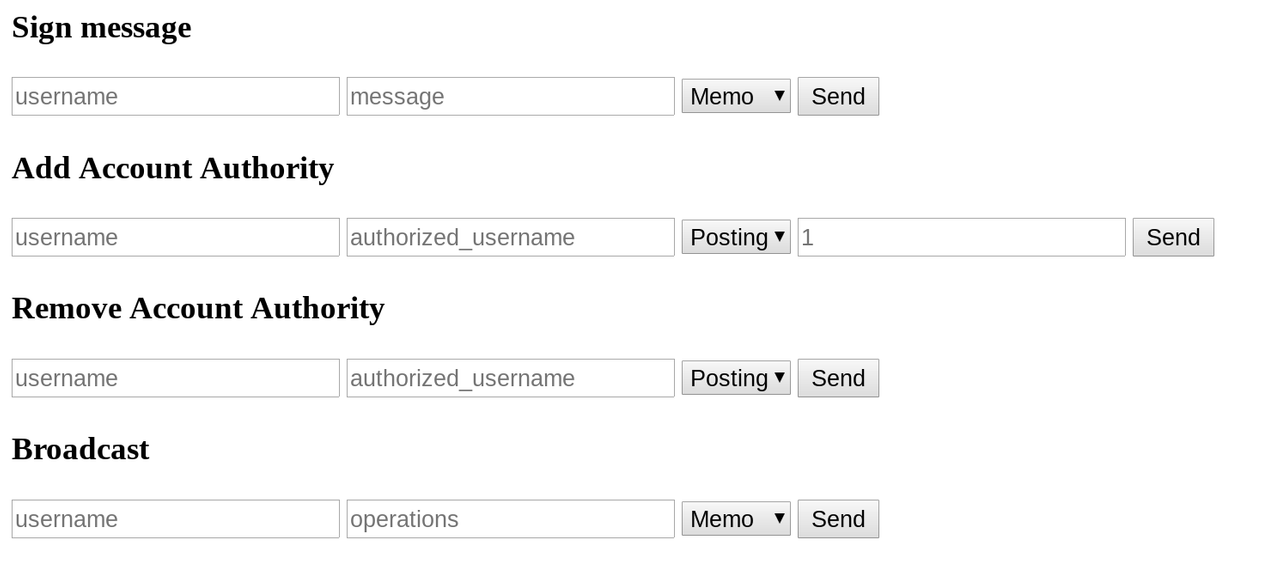
Task: Expand the Memo dropdown under Broadcast
Action: tap(736, 519)
